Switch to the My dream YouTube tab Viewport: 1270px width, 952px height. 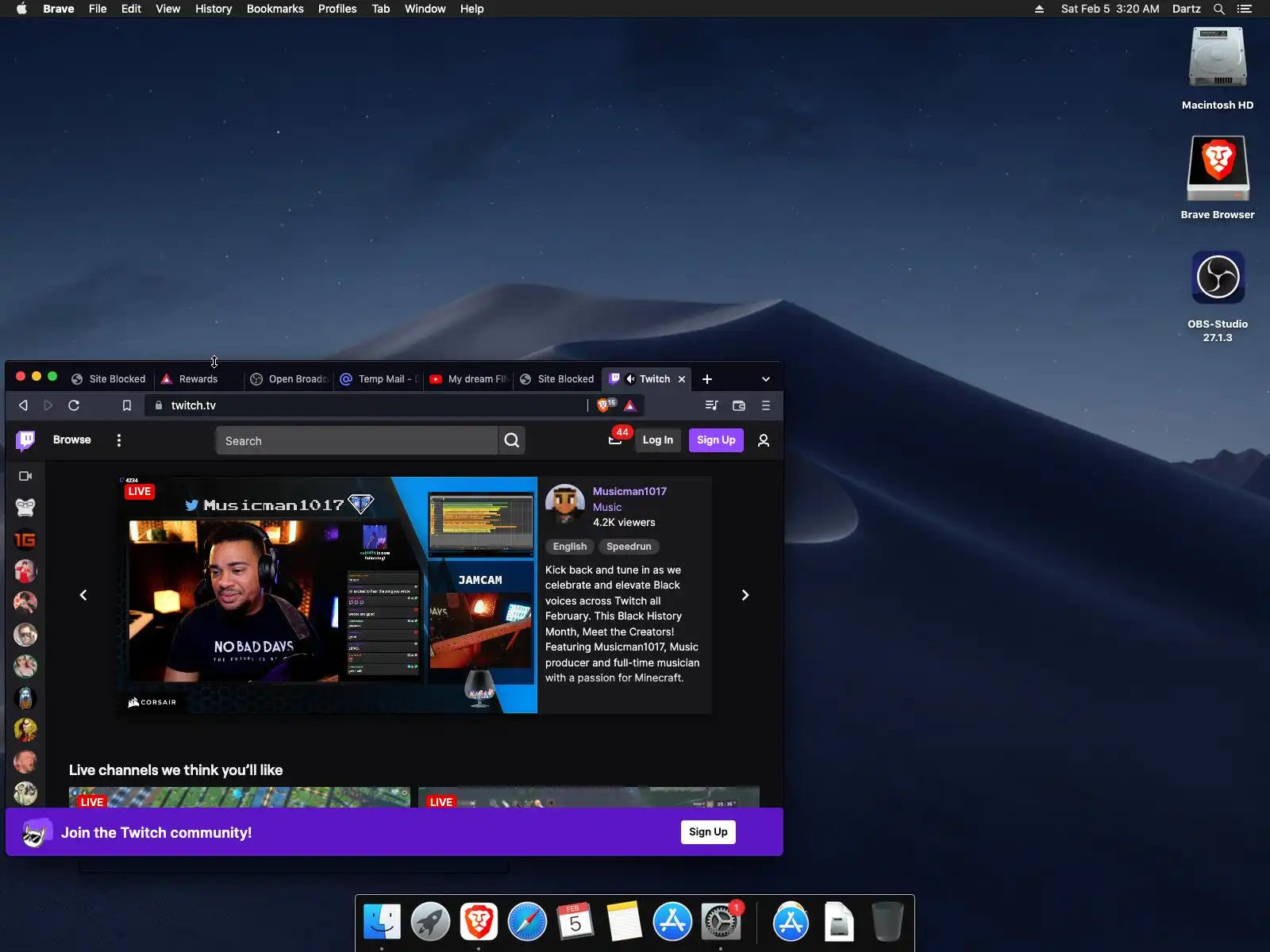[x=468, y=379]
